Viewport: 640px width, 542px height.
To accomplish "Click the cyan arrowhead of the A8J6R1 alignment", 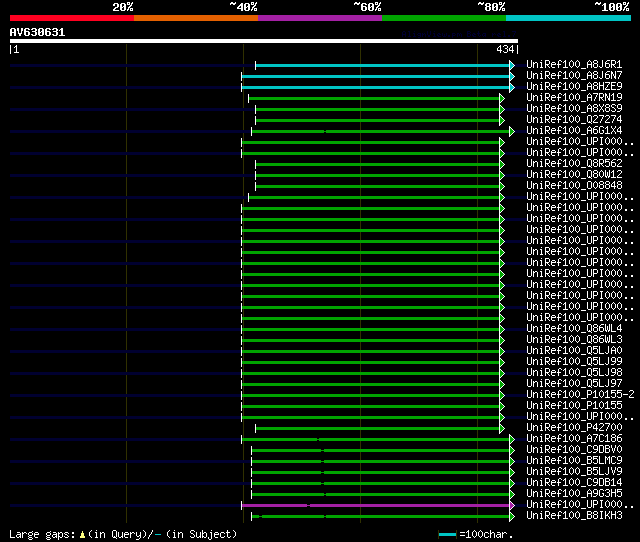I will [x=512, y=65].
